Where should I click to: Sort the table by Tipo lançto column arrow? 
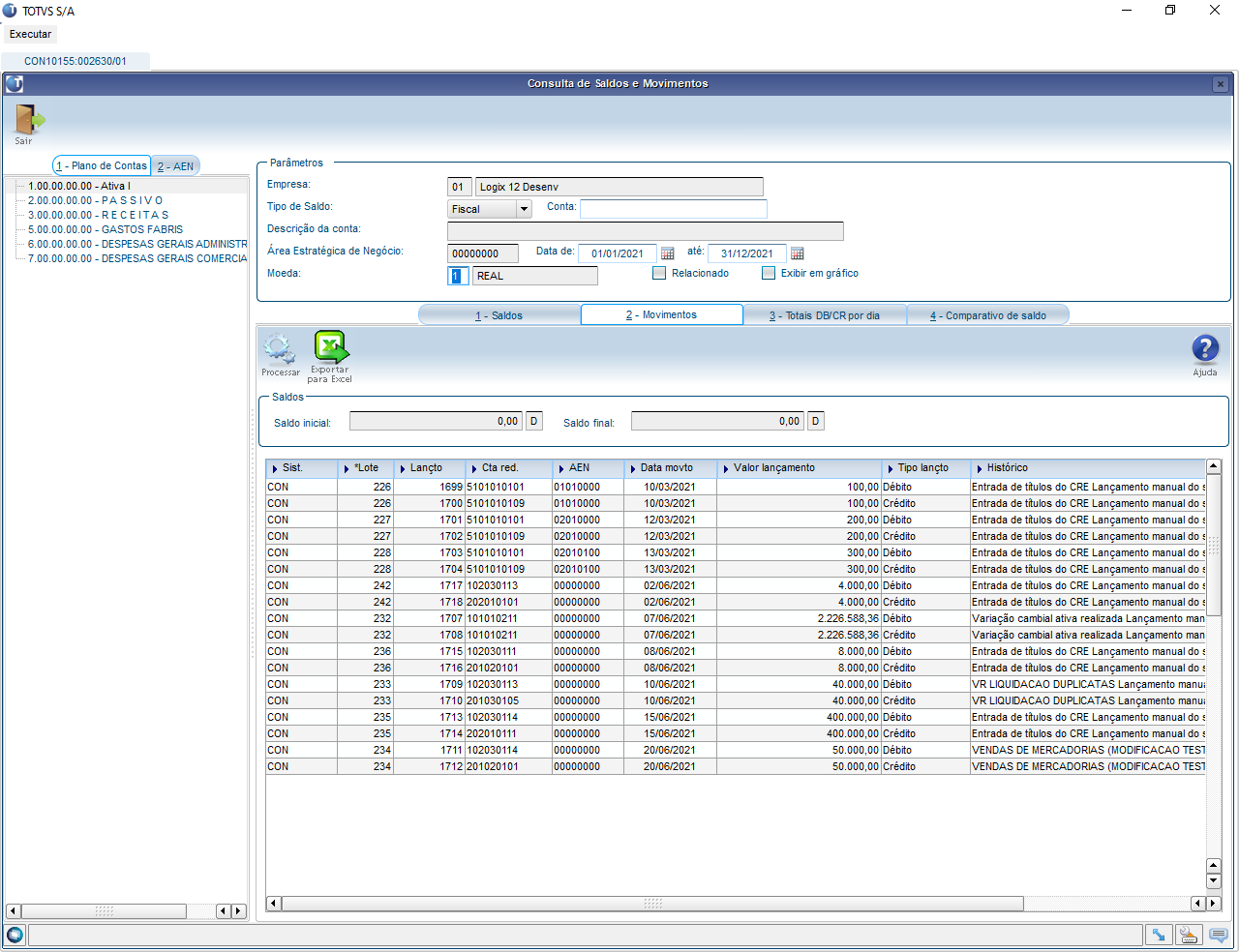point(891,469)
